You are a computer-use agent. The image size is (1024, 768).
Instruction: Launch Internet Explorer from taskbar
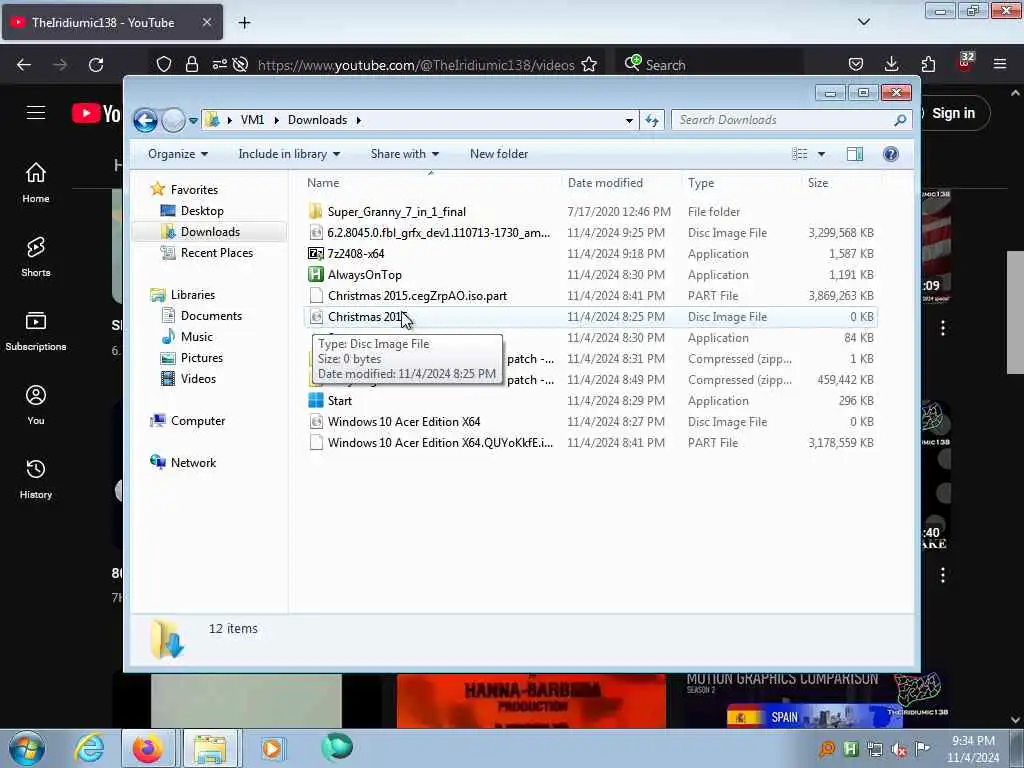click(x=89, y=749)
